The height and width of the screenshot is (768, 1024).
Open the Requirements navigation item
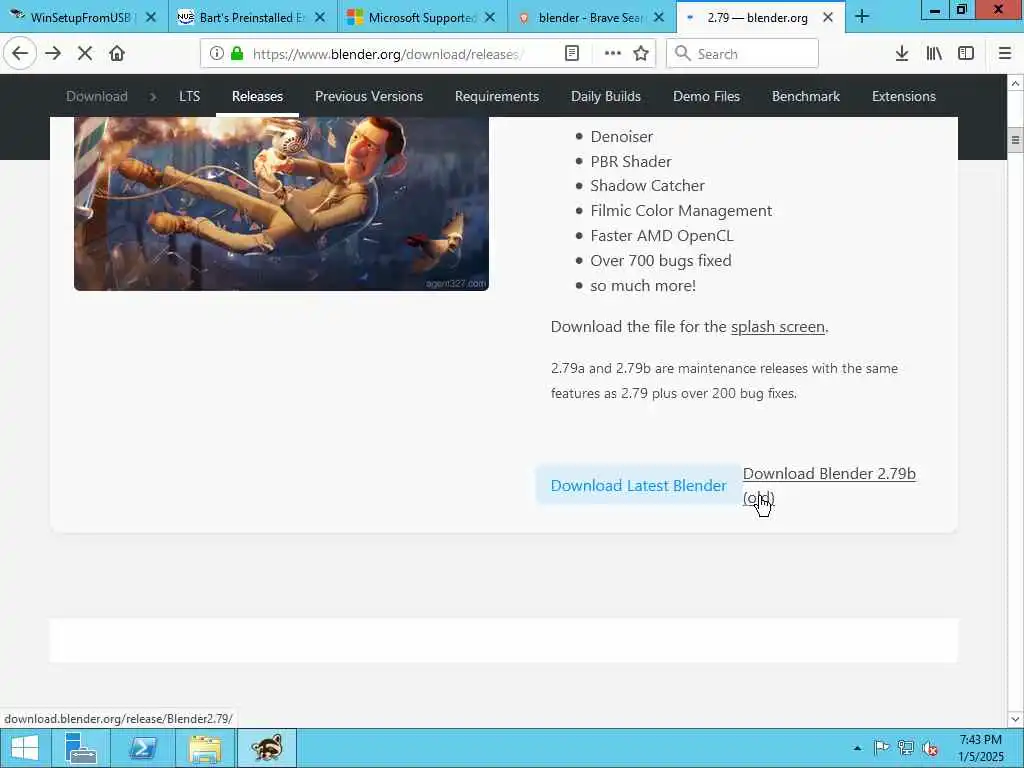497,96
